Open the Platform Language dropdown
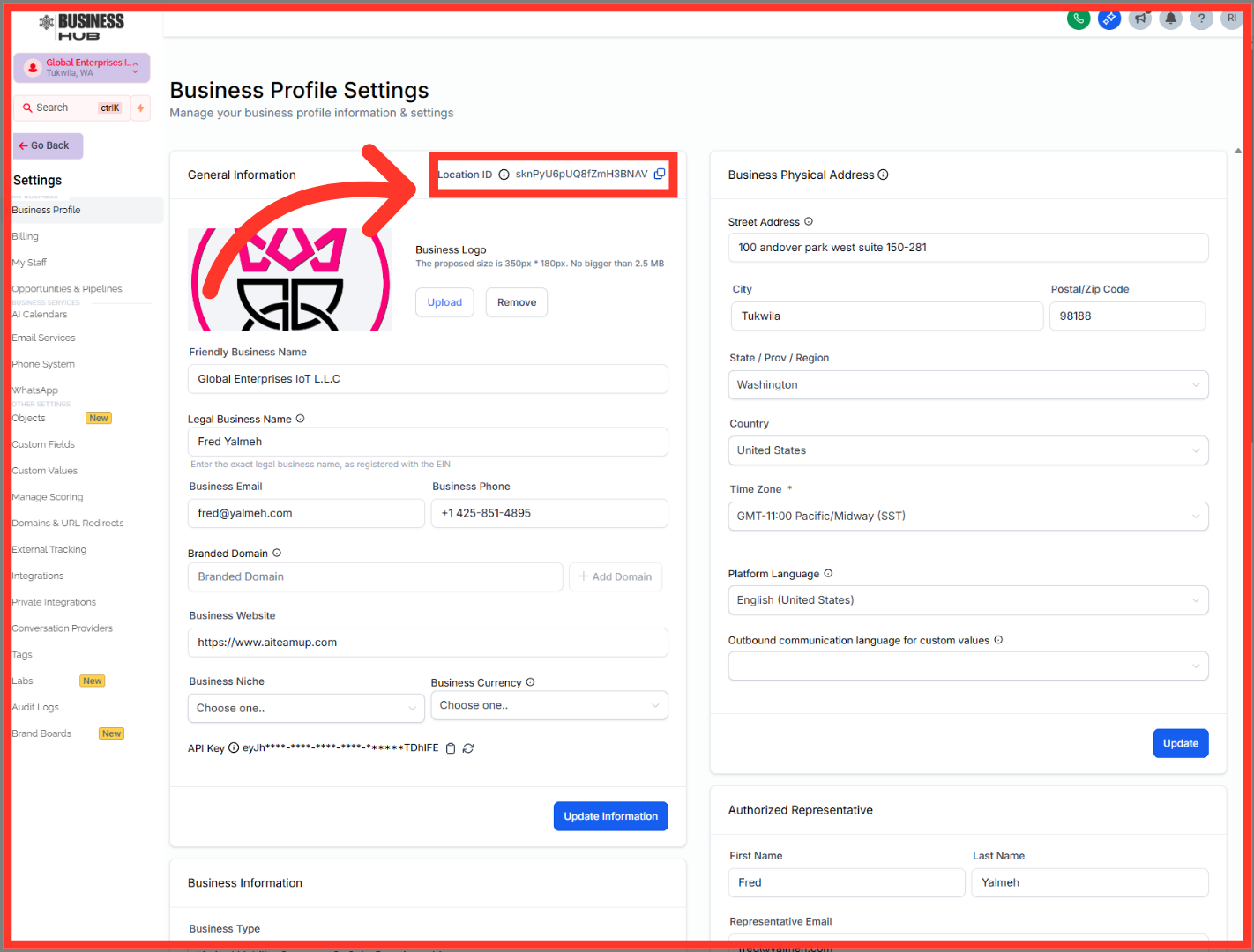 click(x=968, y=600)
